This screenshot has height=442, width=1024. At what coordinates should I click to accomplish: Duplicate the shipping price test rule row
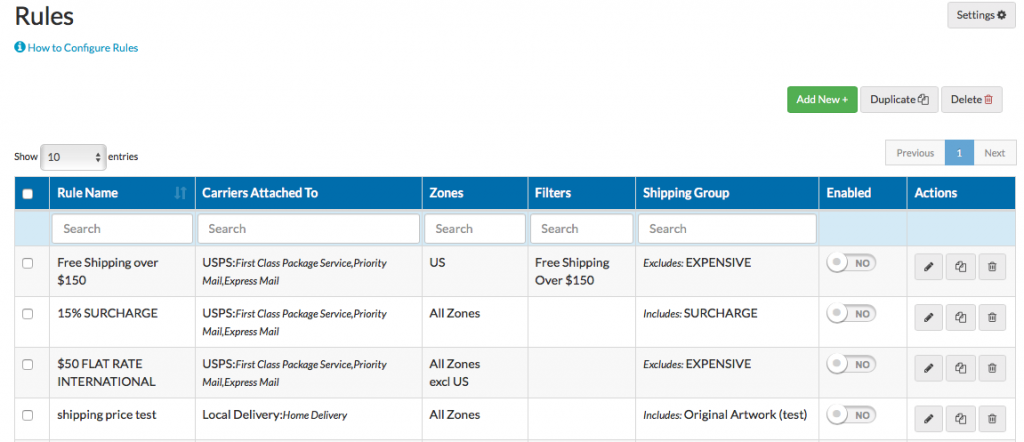[960, 419]
